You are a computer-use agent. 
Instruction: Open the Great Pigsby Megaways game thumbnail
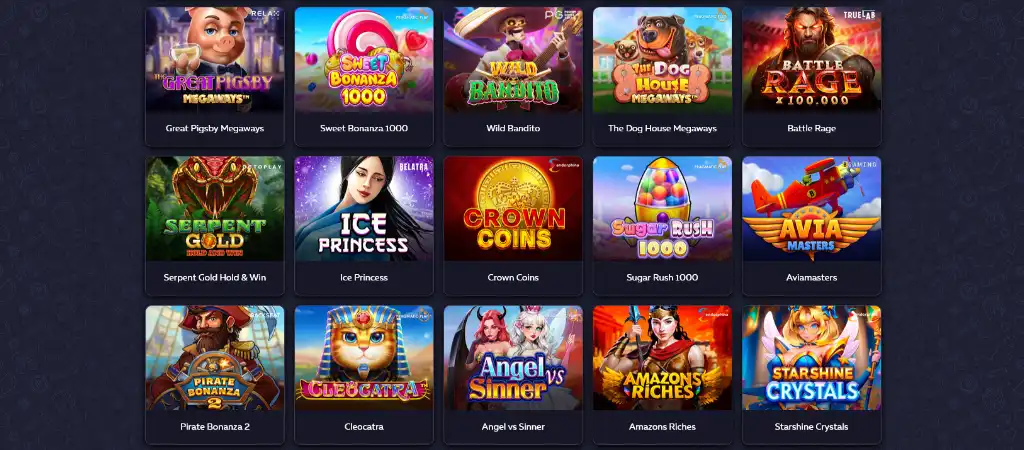coord(215,59)
